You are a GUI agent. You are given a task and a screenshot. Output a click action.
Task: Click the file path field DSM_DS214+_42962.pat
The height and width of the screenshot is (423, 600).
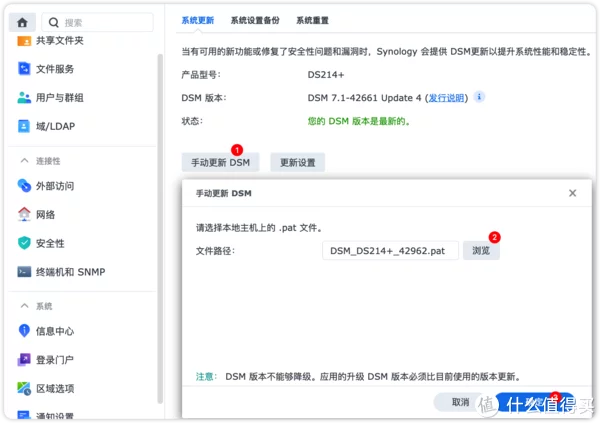click(390, 251)
